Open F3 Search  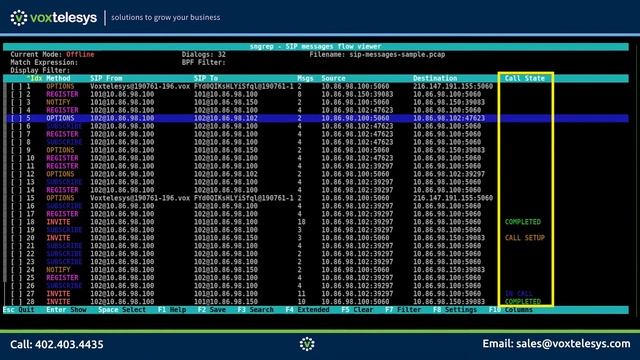pos(256,310)
